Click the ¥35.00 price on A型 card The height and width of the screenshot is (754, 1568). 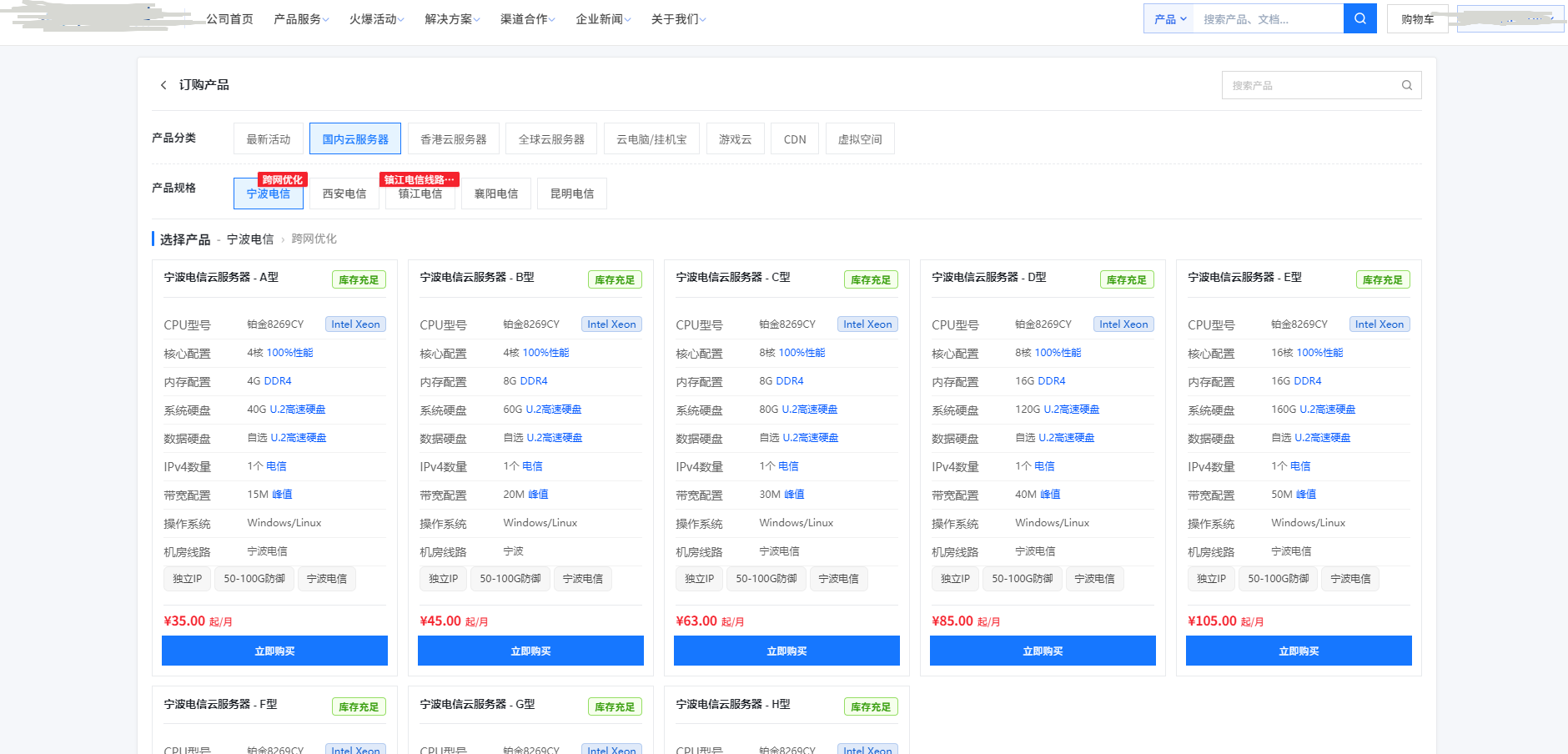click(x=184, y=621)
